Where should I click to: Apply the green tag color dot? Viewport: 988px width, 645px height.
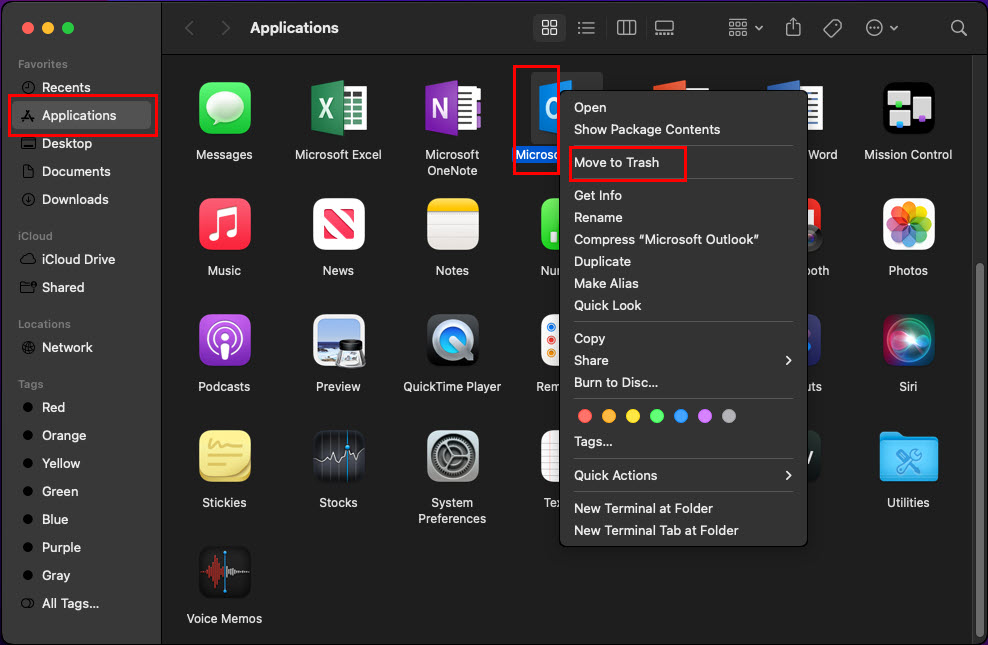pyautogui.click(x=657, y=416)
